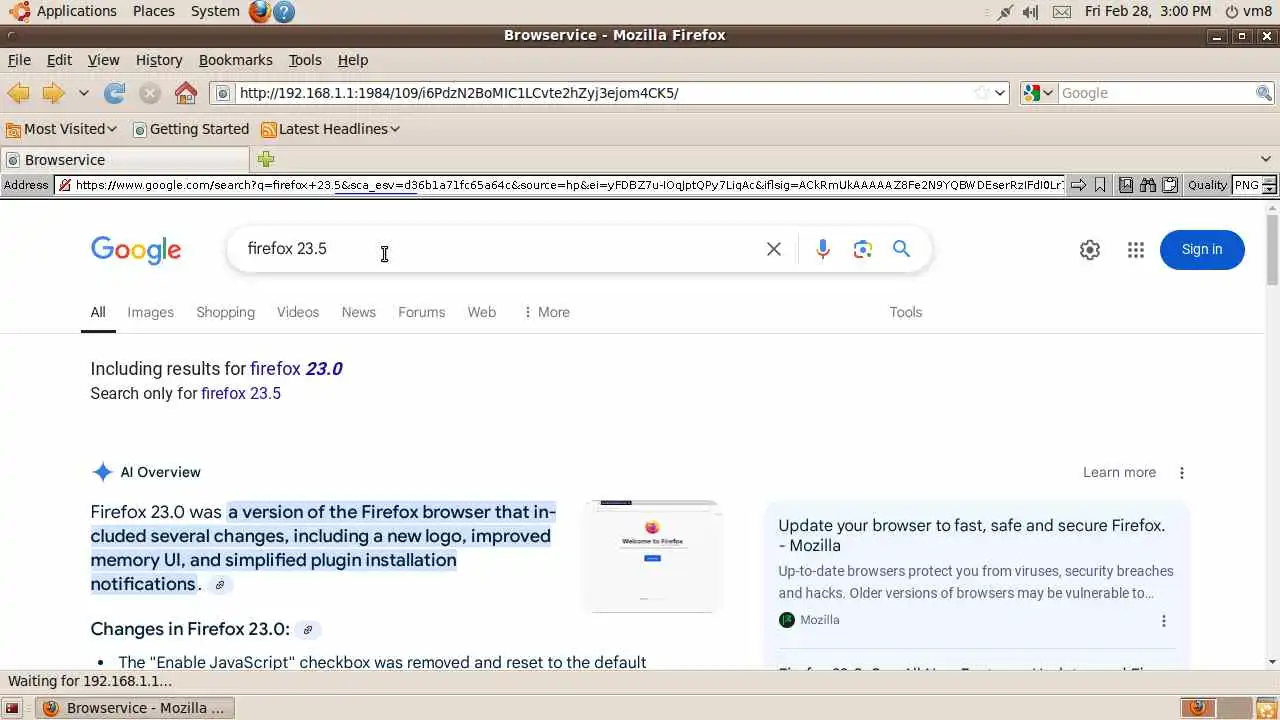Focus the Firefox Google search box
Image resolution: width=1280 pixels, height=720 pixels.
pyautogui.click(x=1156, y=93)
